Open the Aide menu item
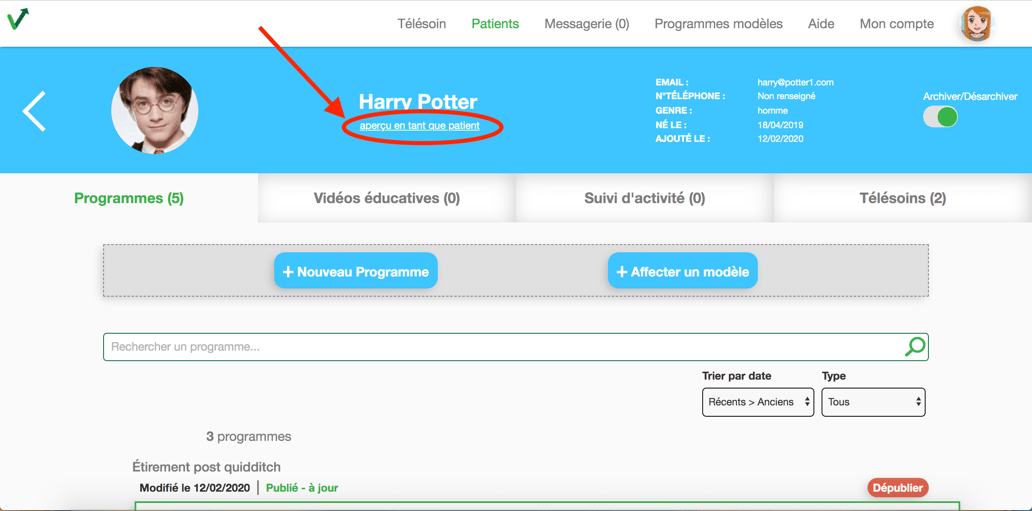1032x511 pixels. (821, 24)
